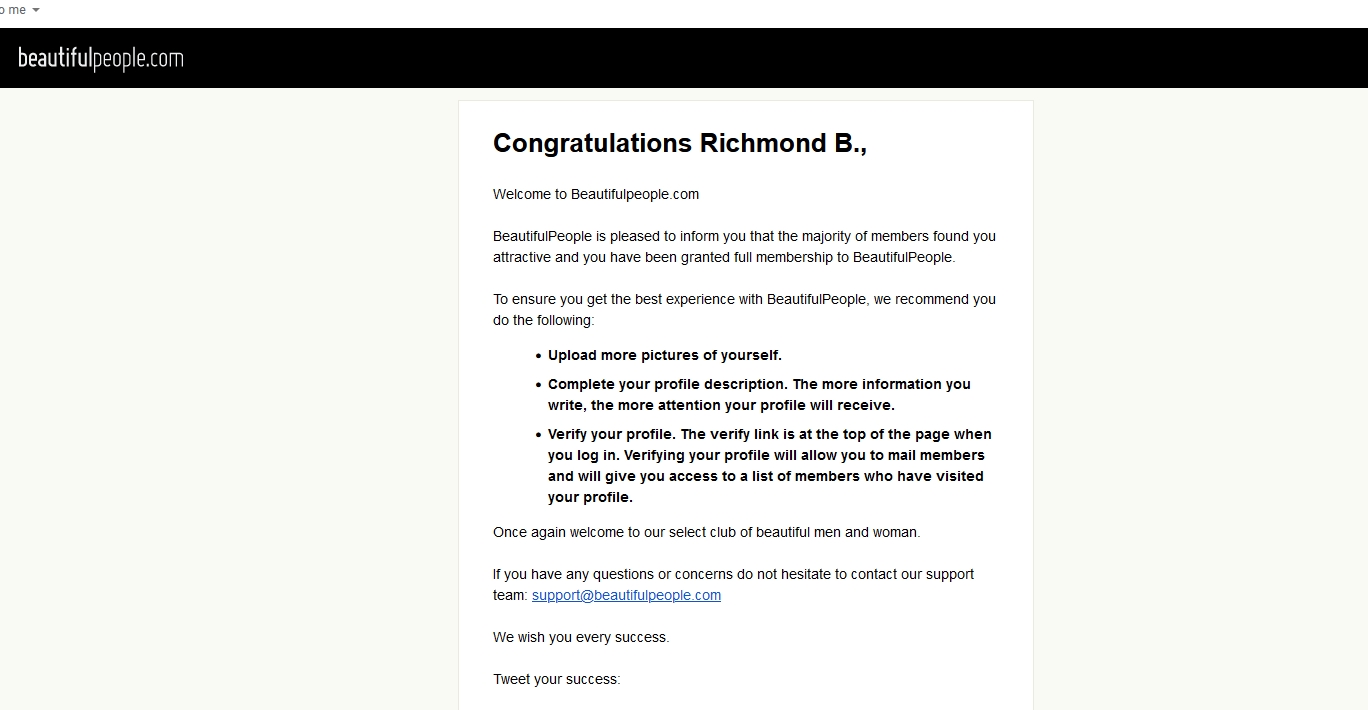1368x710 pixels.
Task: Click the "Congratulations Richmond B.," heading
Action: (680, 143)
